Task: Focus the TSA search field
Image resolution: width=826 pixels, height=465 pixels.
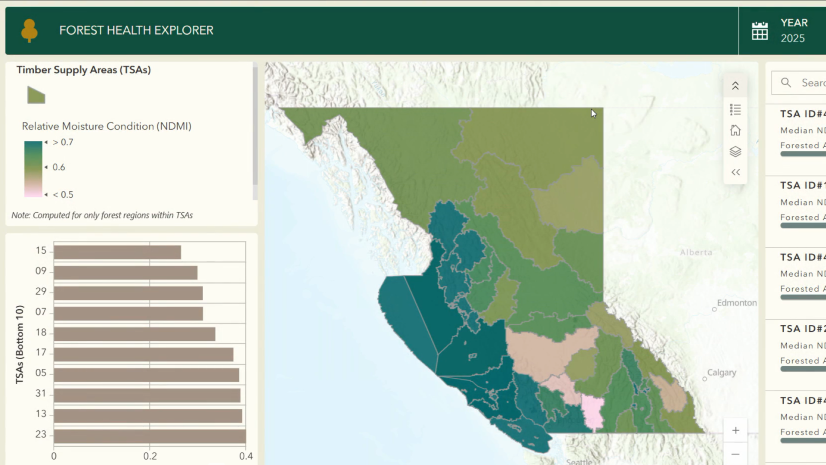Action: [x=799, y=83]
